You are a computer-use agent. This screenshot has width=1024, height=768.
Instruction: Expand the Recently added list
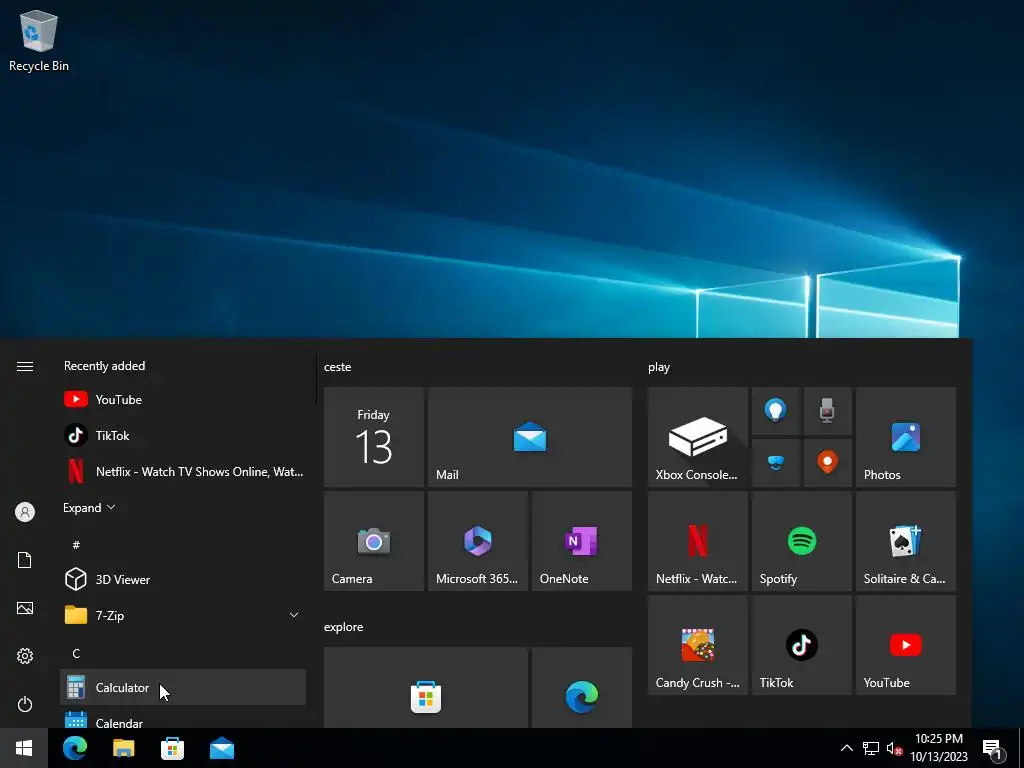pyautogui.click(x=89, y=507)
